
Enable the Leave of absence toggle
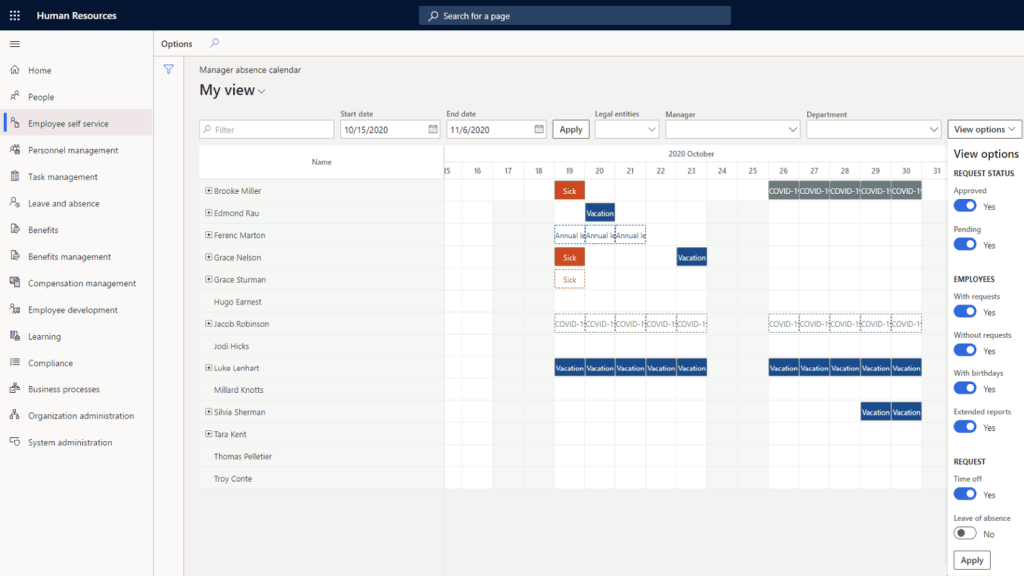[965, 534]
